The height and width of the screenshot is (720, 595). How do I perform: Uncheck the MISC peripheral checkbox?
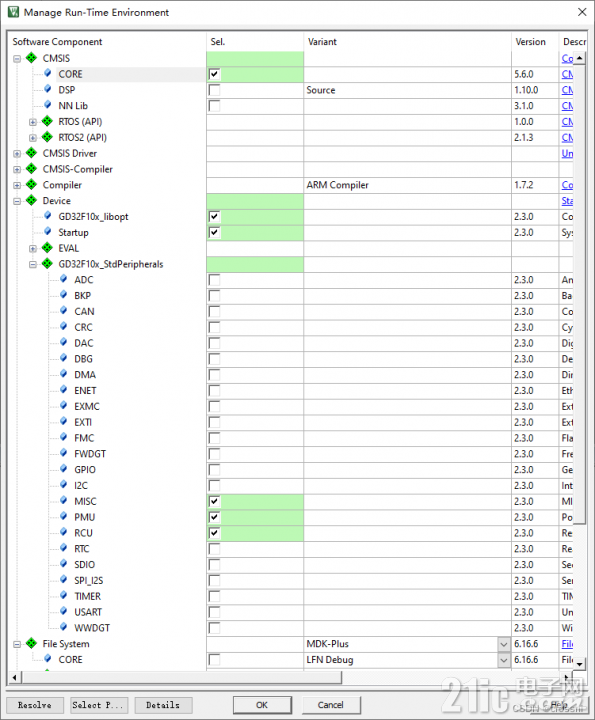coord(214,501)
